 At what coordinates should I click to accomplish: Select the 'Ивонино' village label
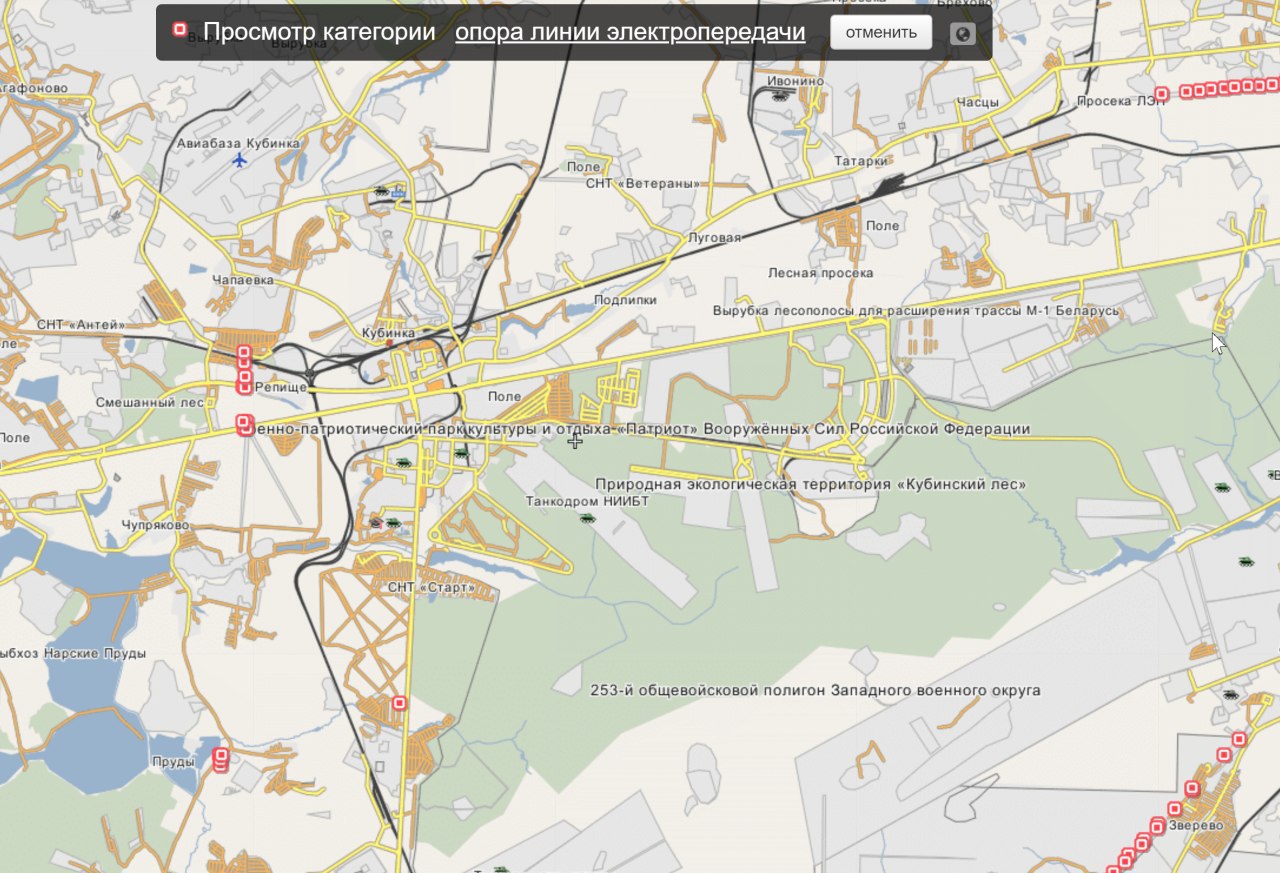tap(796, 81)
